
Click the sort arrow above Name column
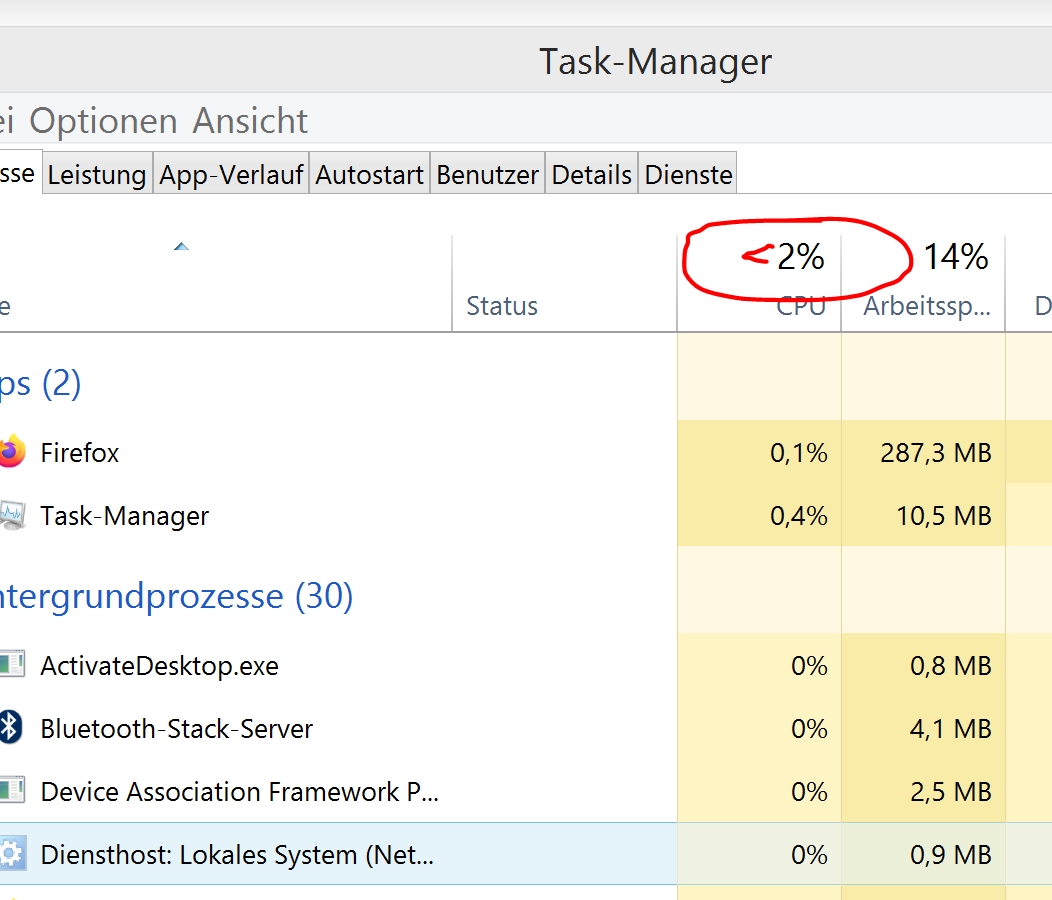tap(181, 246)
